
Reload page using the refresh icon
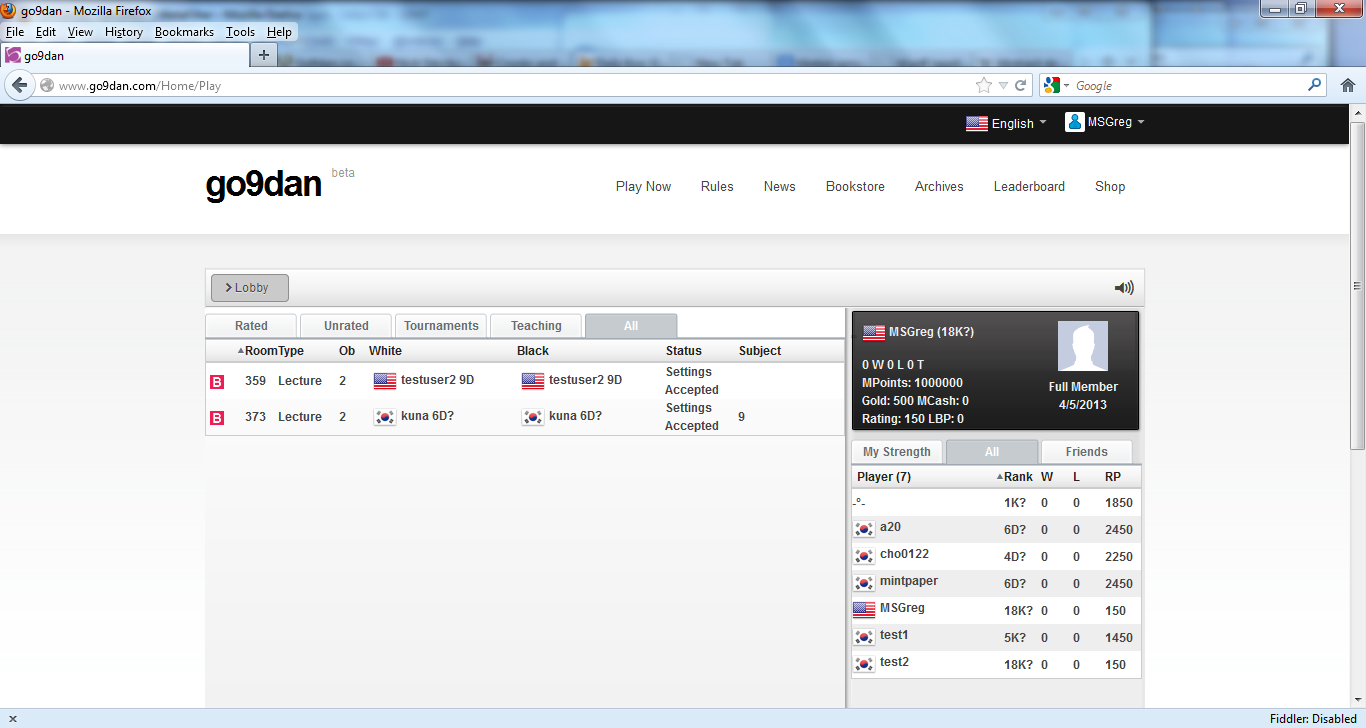coord(1021,86)
